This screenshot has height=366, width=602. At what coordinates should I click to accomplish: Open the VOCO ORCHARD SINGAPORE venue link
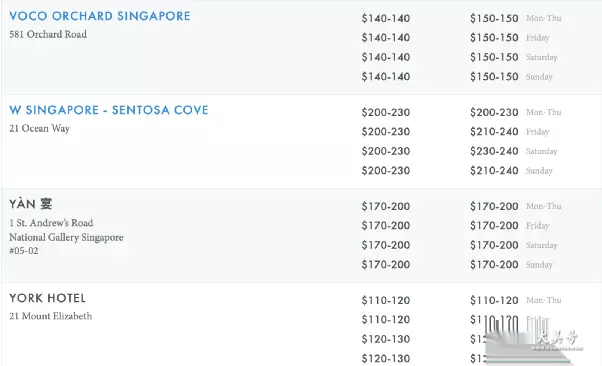tap(100, 16)
